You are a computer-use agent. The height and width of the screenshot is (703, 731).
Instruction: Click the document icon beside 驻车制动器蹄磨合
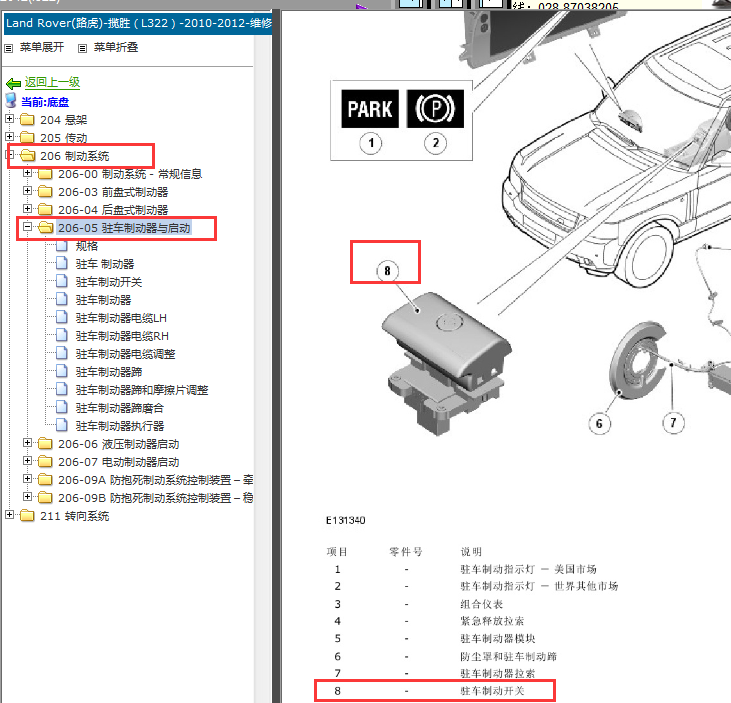pyautogui.click(x=62, y=407)
